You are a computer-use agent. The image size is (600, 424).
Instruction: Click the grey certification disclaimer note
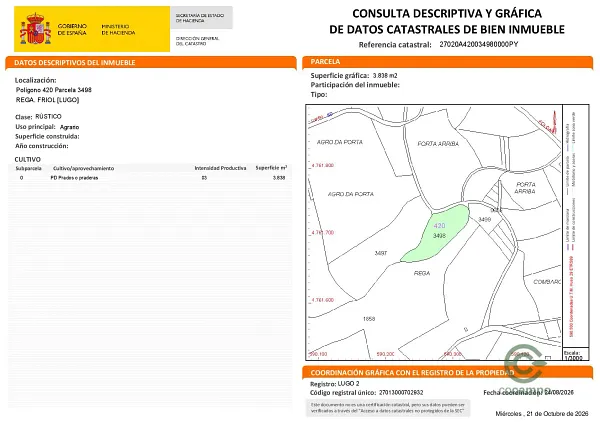pos(388,408)
